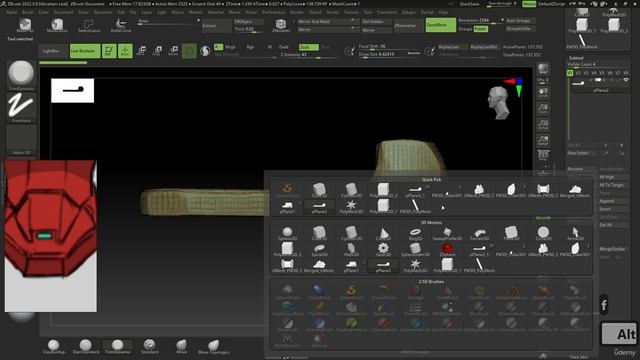
Task: Select Sphereinder3D in 3D Meshes
Action: pos(415,249)
